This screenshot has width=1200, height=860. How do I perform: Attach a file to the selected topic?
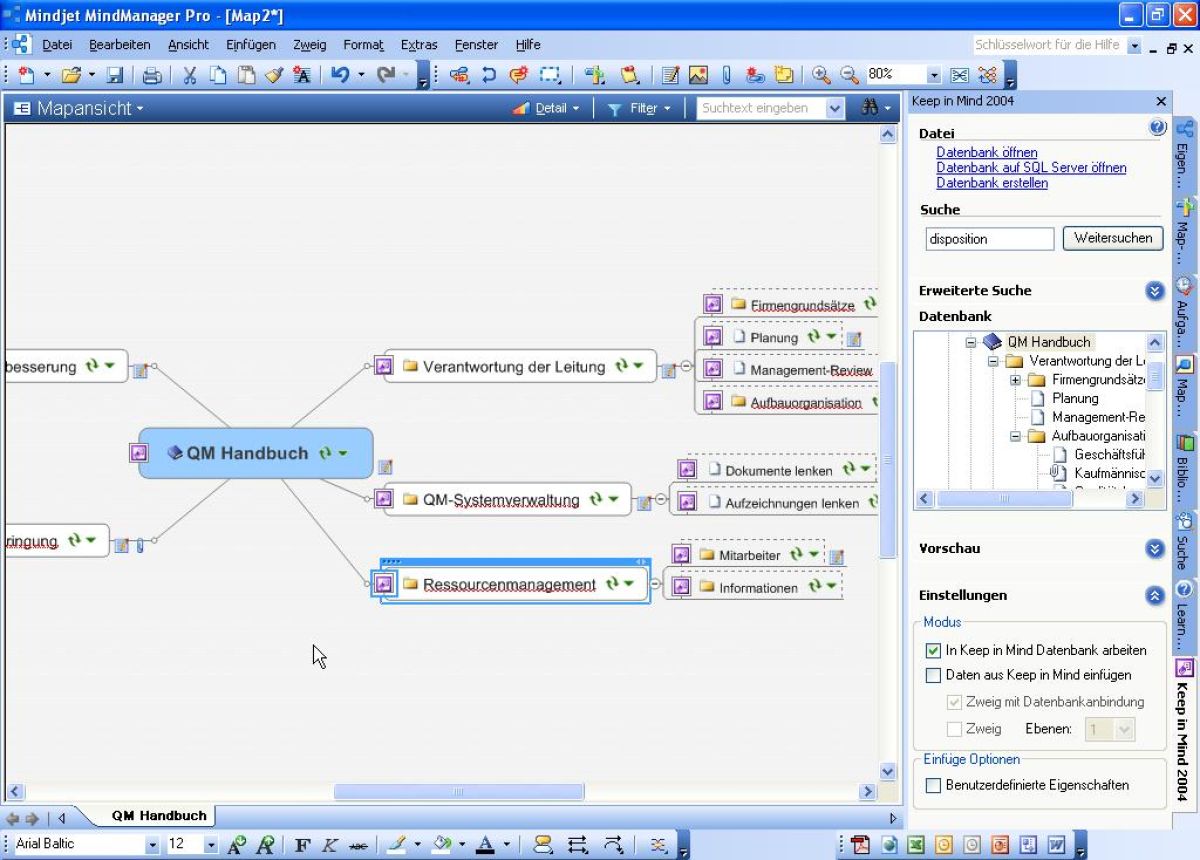click(x=726, y=74)
